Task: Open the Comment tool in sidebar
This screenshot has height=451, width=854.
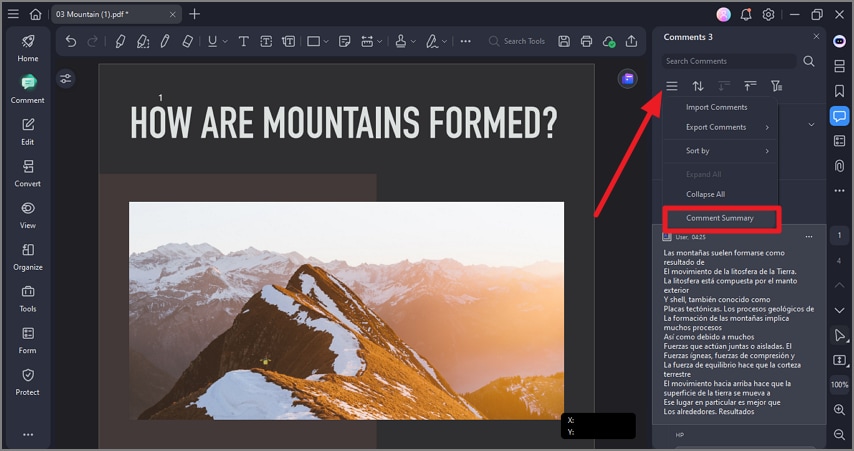Action: coord(28,90)
